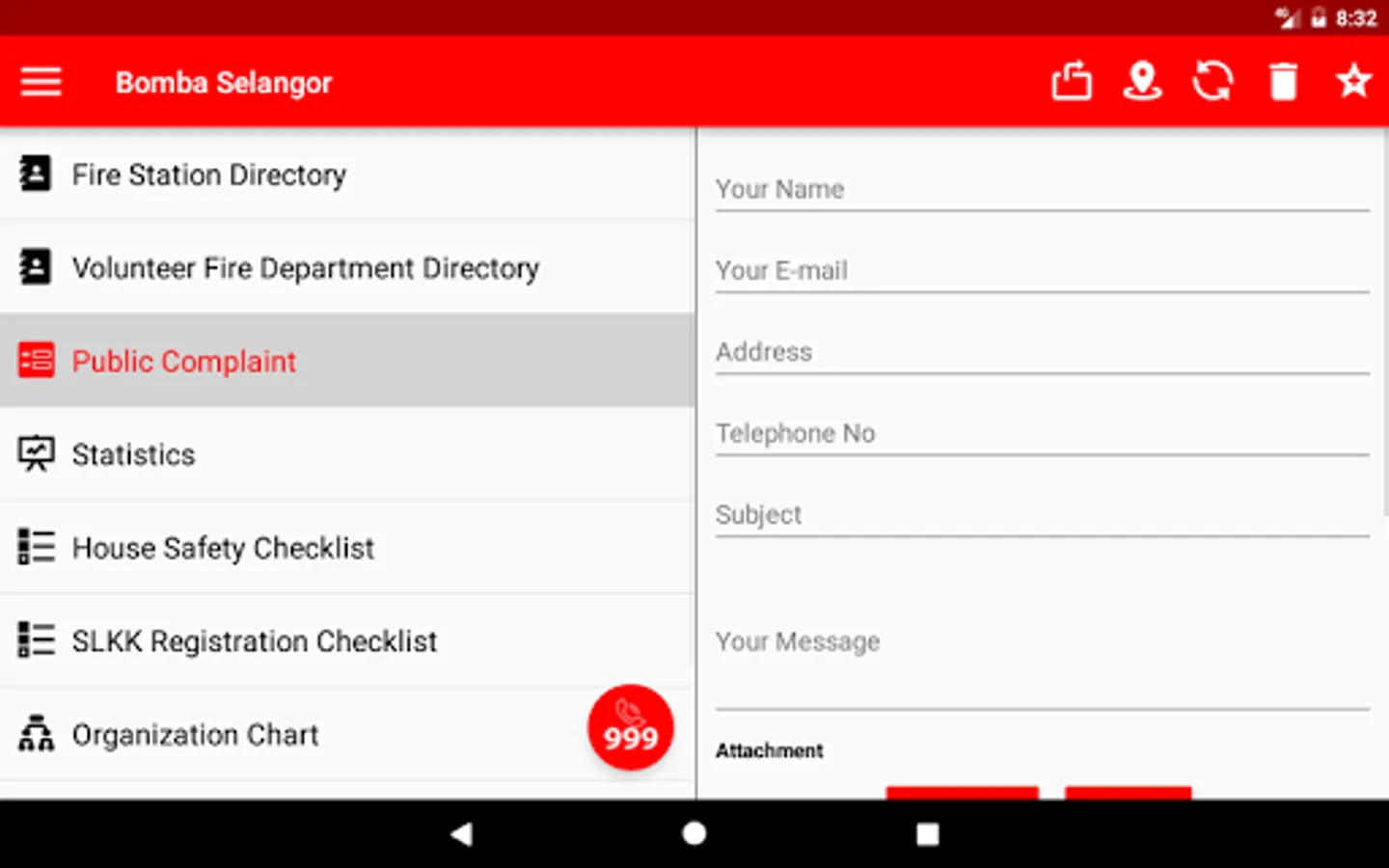
Task: Click the Volunteer Fire Department contact icon
Action: coord(36,267)
